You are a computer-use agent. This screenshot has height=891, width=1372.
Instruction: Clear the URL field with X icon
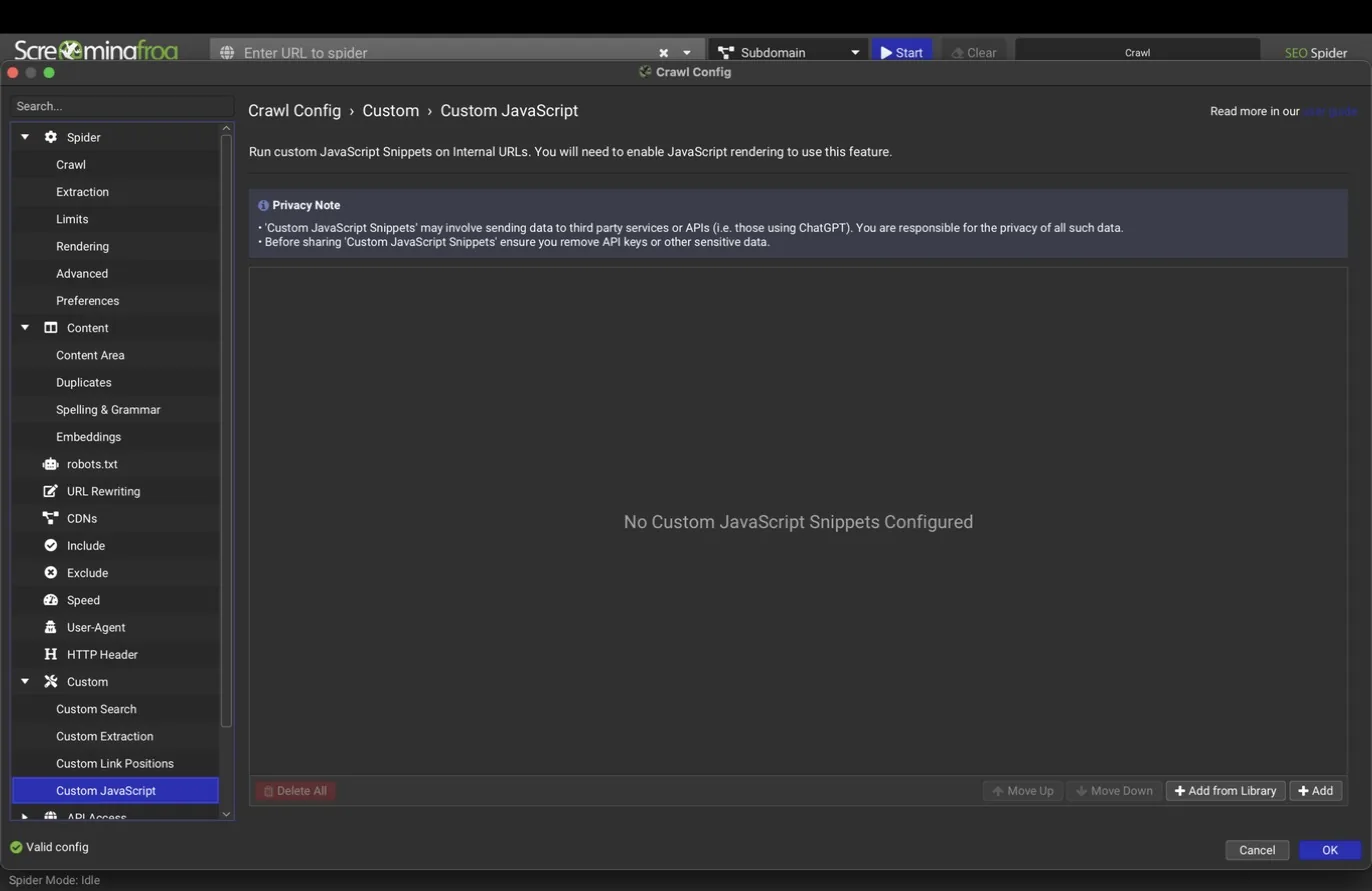[x=663, y=52]
